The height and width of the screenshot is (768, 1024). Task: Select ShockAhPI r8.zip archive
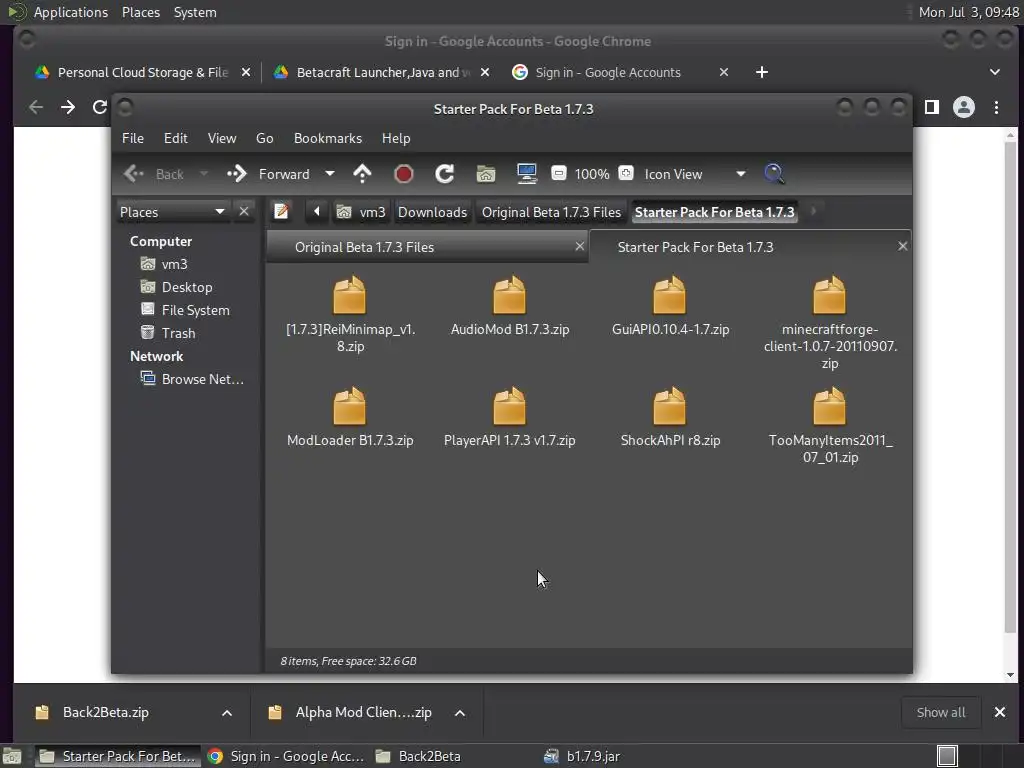pos(669,406)
